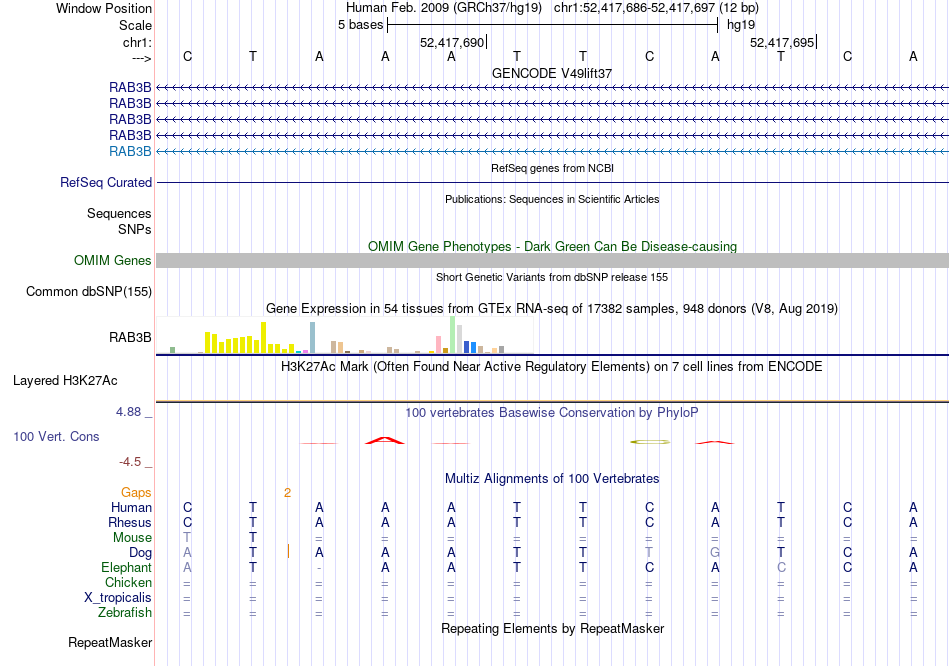The height and width of the screenshot is (666, 950).
Task: Click the orange gap count 2
Action: coord(287,493)
